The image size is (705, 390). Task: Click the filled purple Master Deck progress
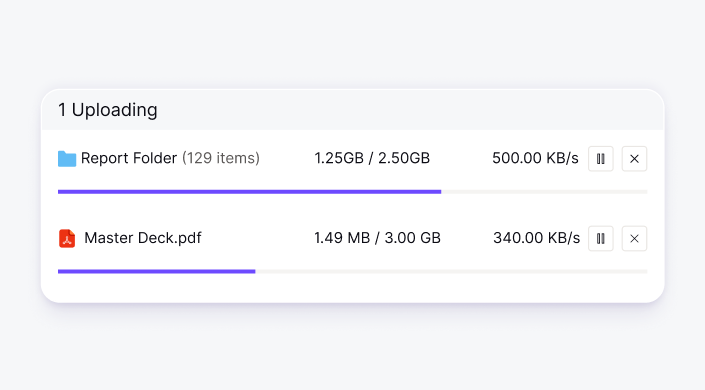click(x=156, y=272)
